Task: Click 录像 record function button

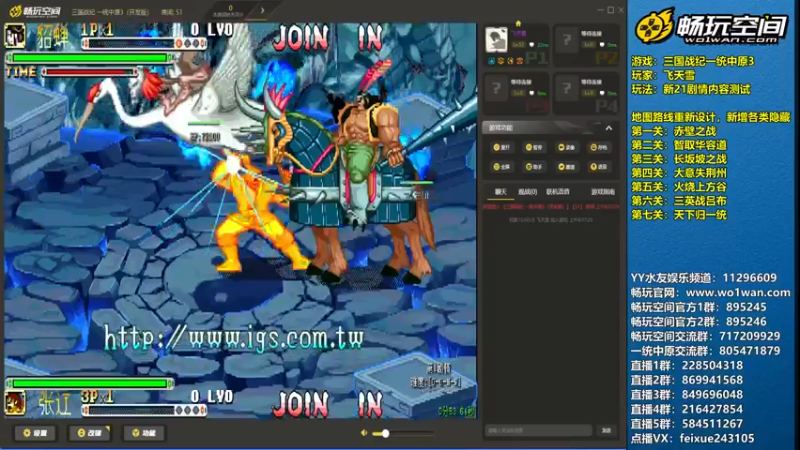Action: coord(566,147)
